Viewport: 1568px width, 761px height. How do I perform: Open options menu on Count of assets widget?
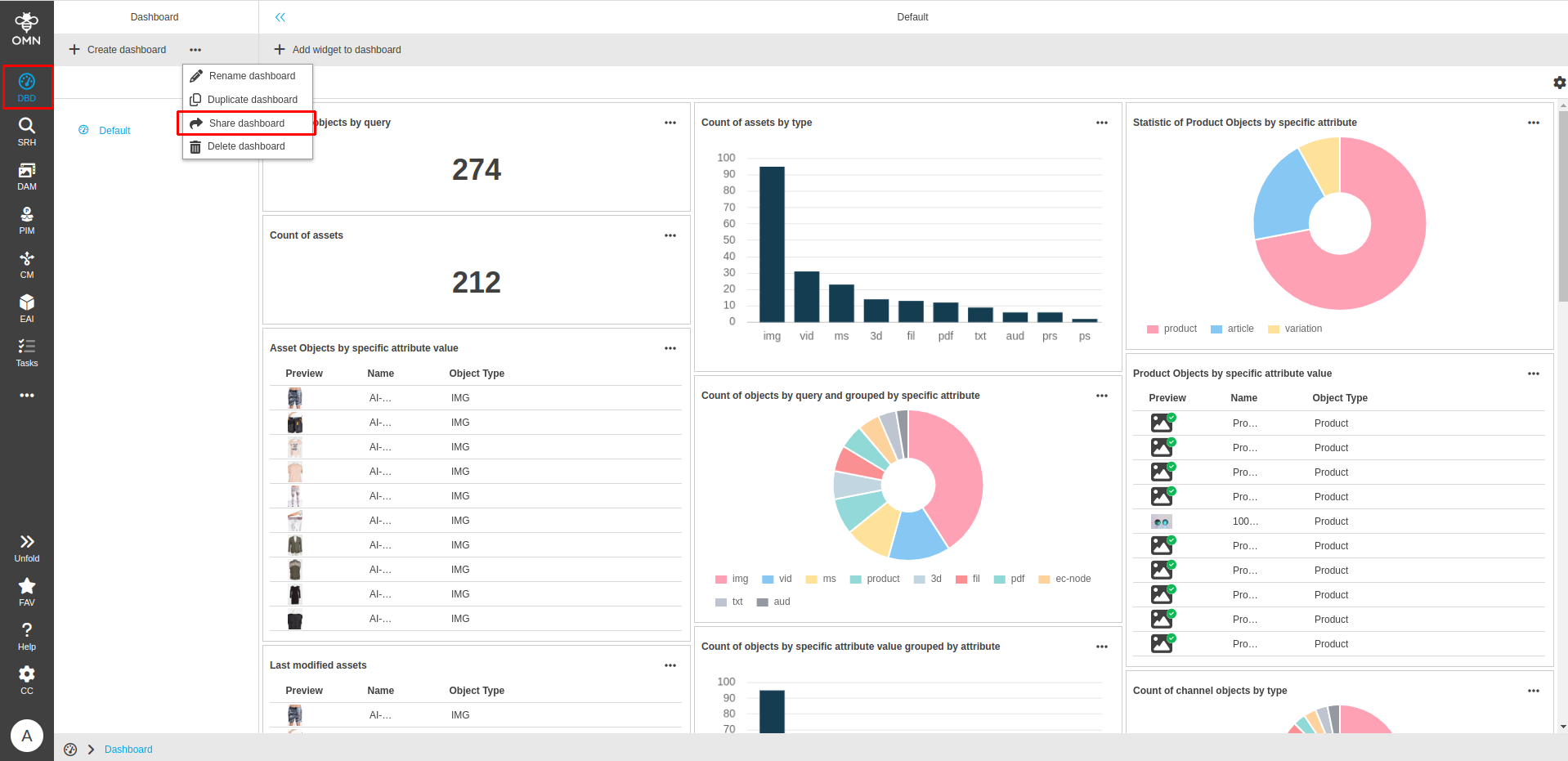670,235
